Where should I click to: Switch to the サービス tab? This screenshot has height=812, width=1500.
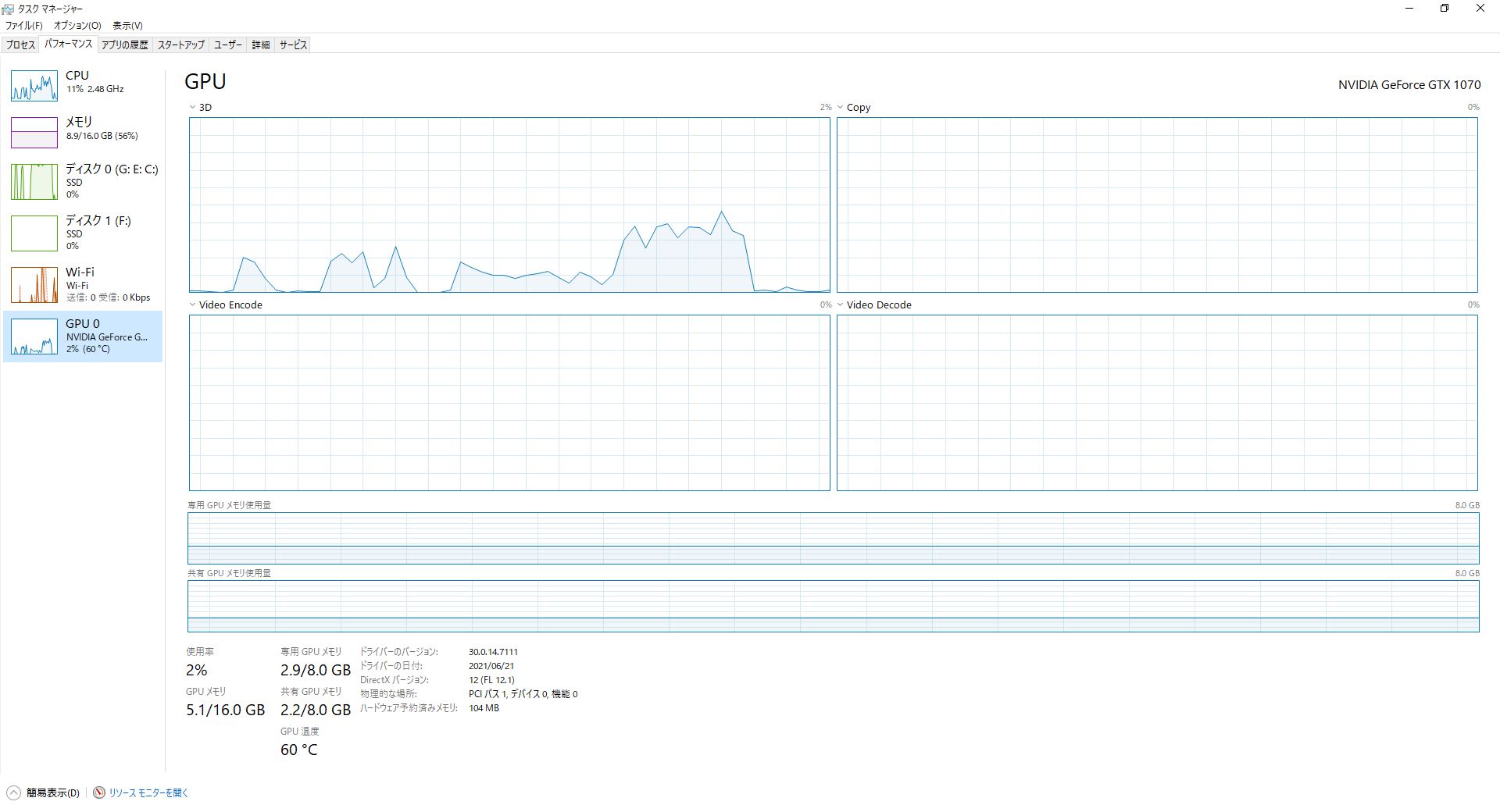pyautogui.click(x=294, y=45)
